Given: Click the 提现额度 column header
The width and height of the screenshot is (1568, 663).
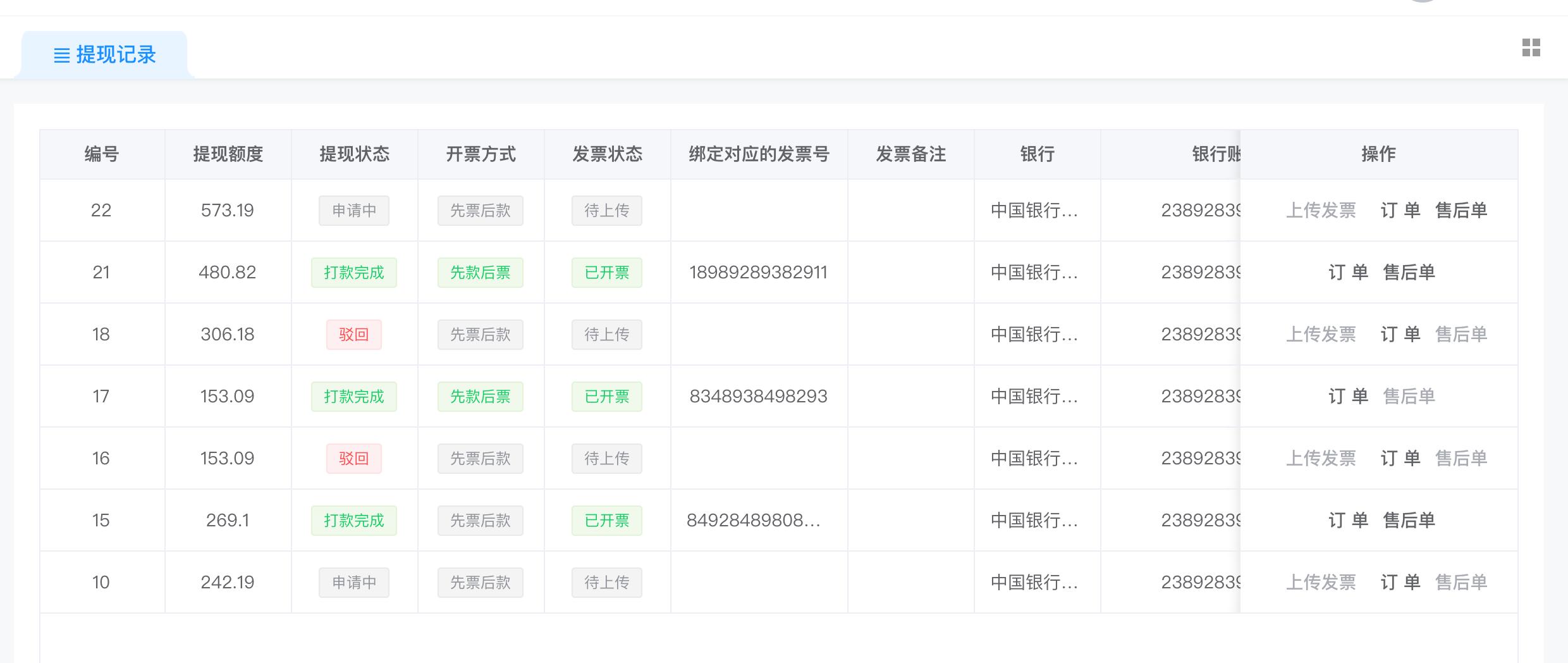Looking at the screenshot, I should click(x=228, y=154).
